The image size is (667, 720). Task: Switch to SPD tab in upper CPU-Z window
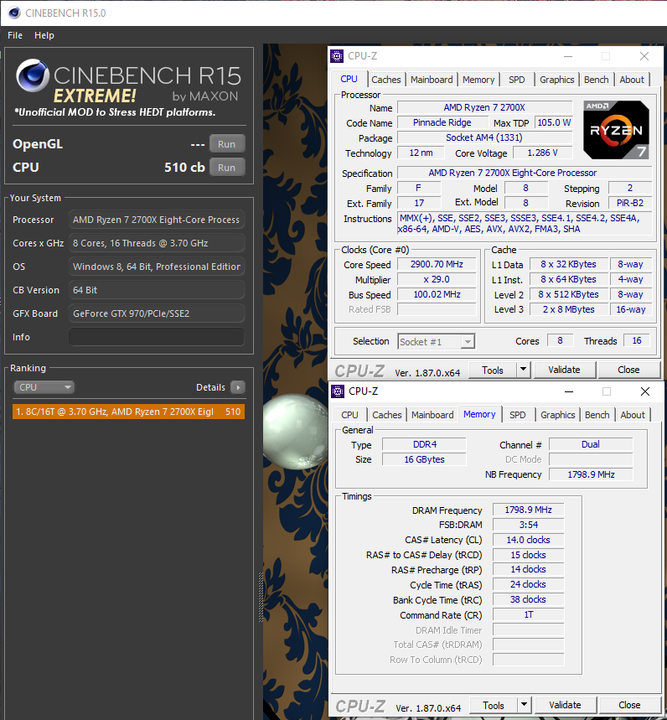pyautogui.click(x=516, y=79)
